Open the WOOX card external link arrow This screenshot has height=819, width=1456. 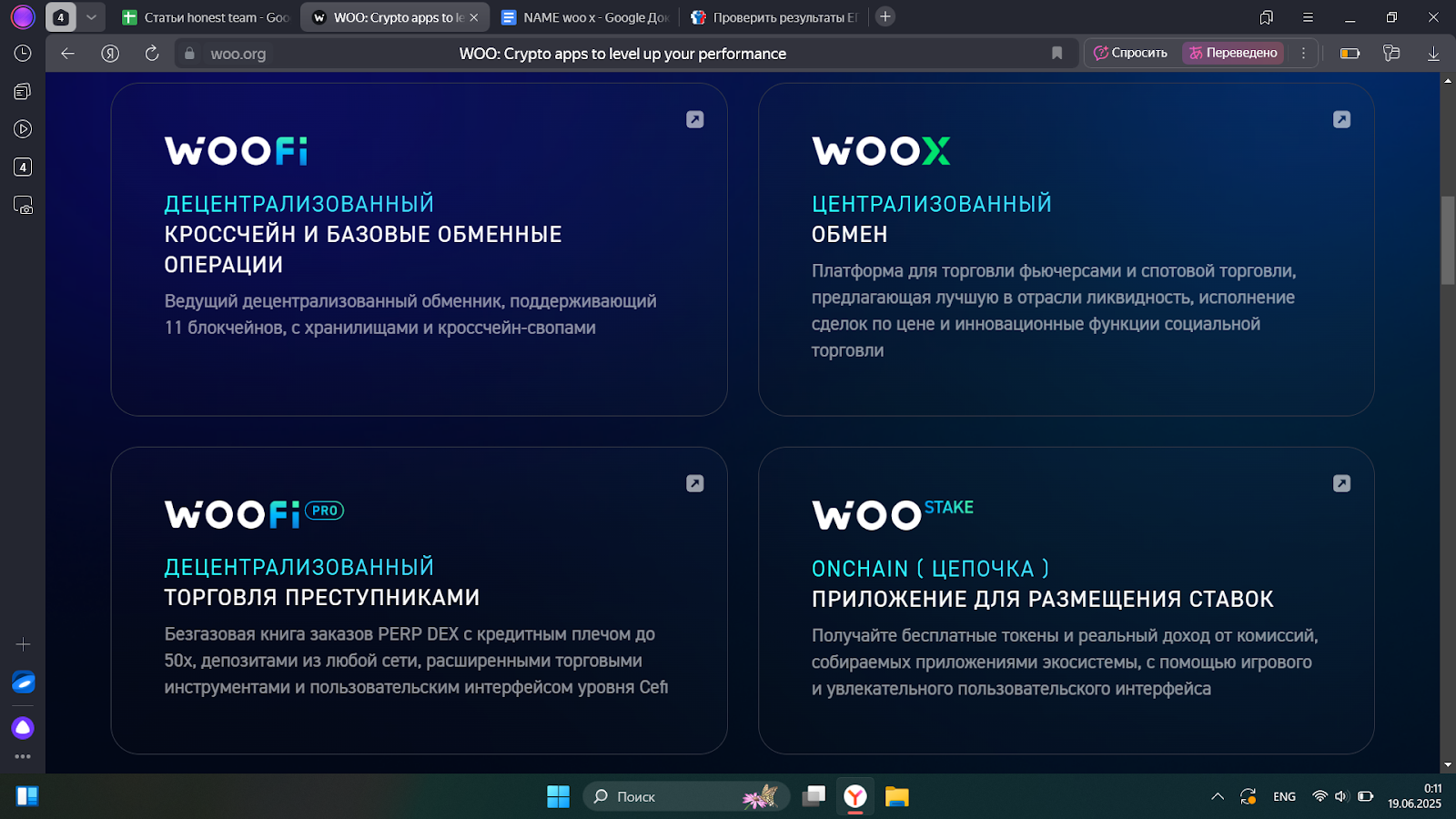[x=1341, y=119]
